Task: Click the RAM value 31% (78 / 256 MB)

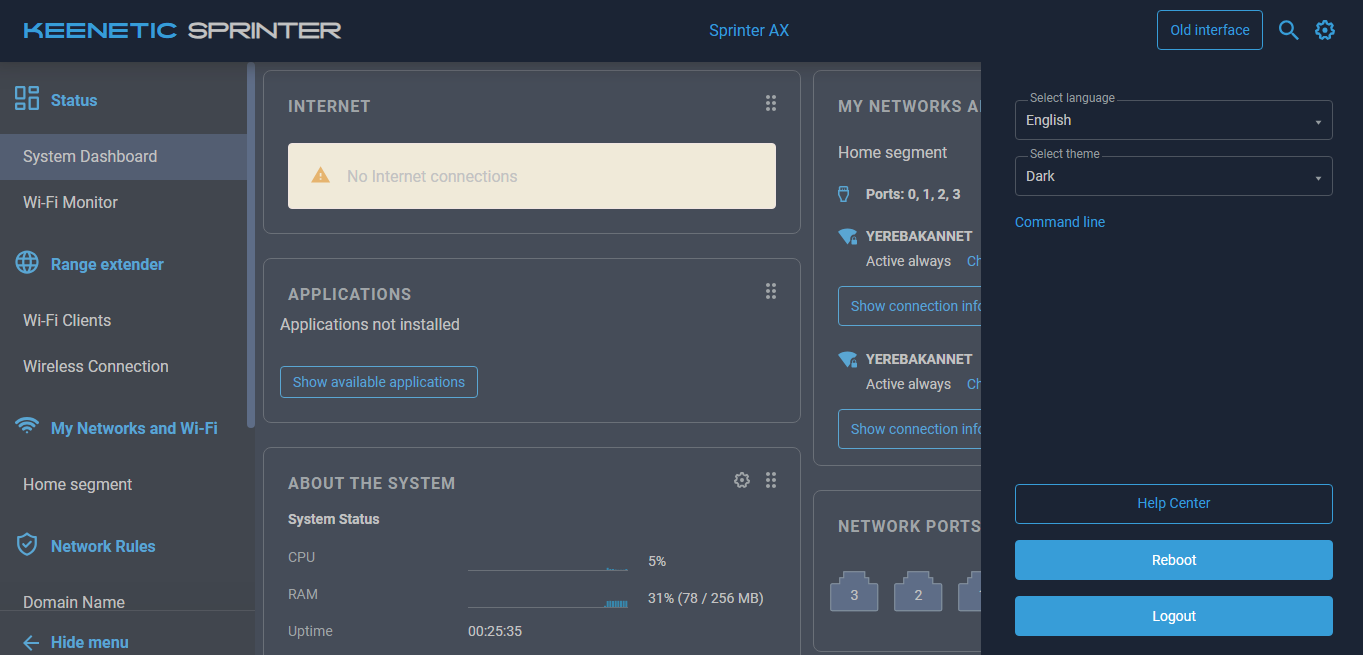Action: click(x=706, y=598)
